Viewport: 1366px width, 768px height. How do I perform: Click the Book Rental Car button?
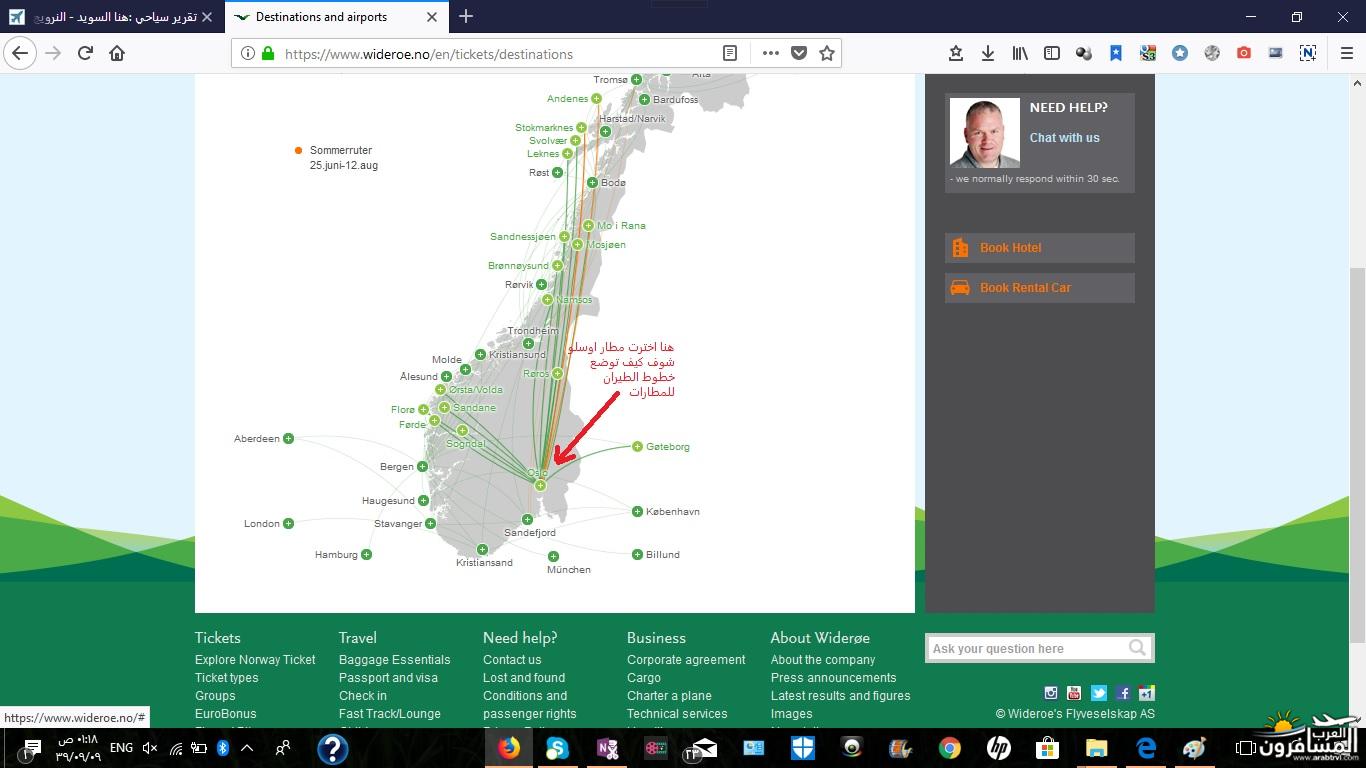tap(1040, 288)
